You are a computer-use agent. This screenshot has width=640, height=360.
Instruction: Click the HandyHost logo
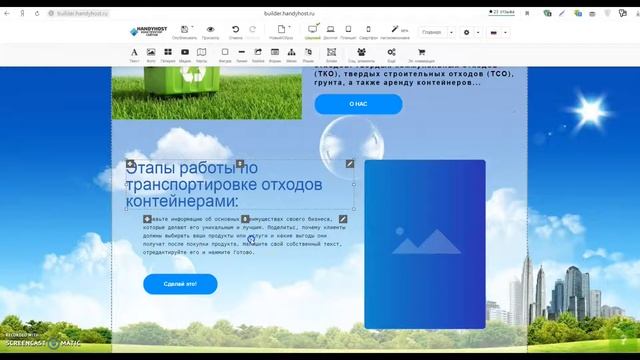click(x=149, y=31)
